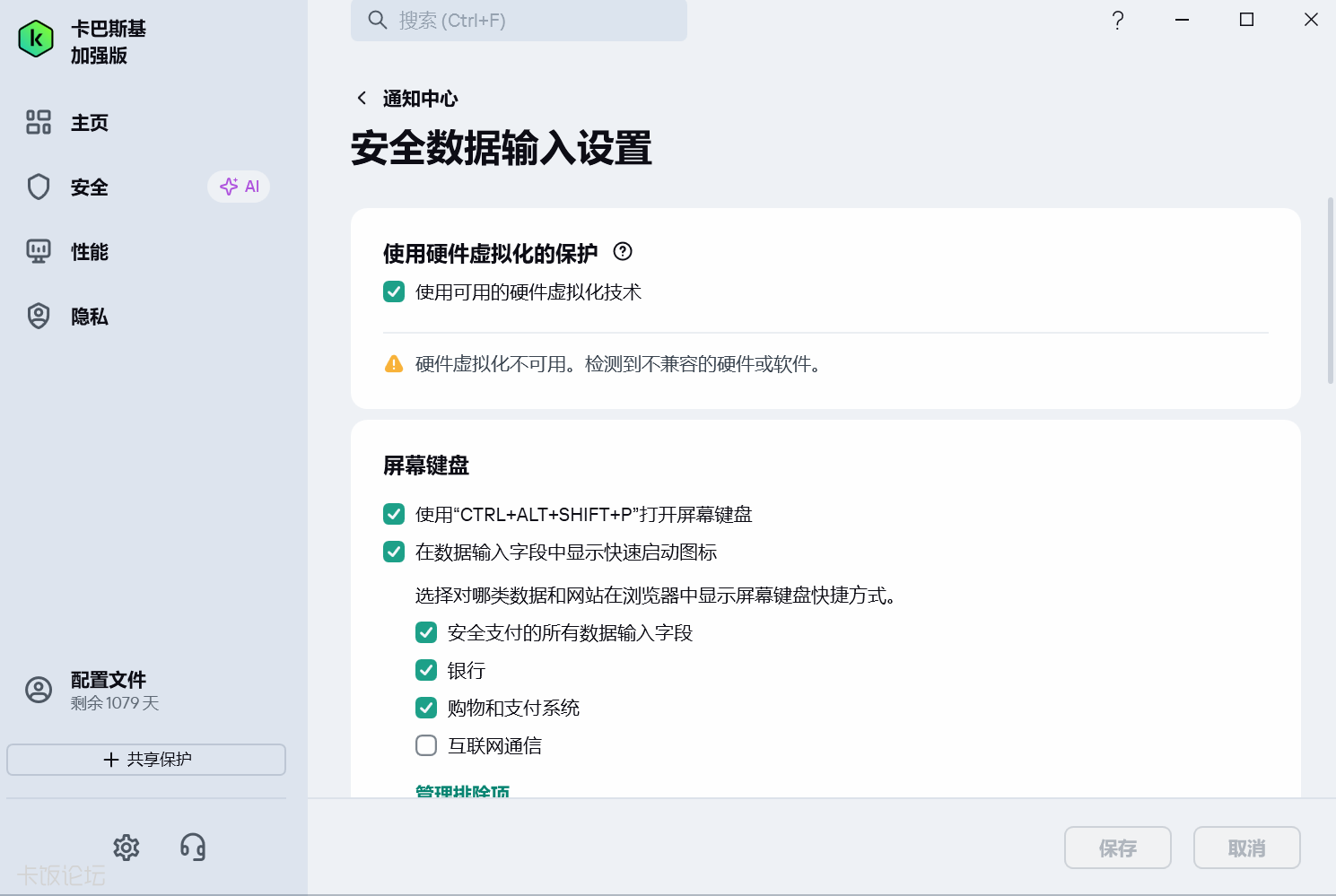
Task: Open the 隐私 privacy section
Action: point(90,317)
